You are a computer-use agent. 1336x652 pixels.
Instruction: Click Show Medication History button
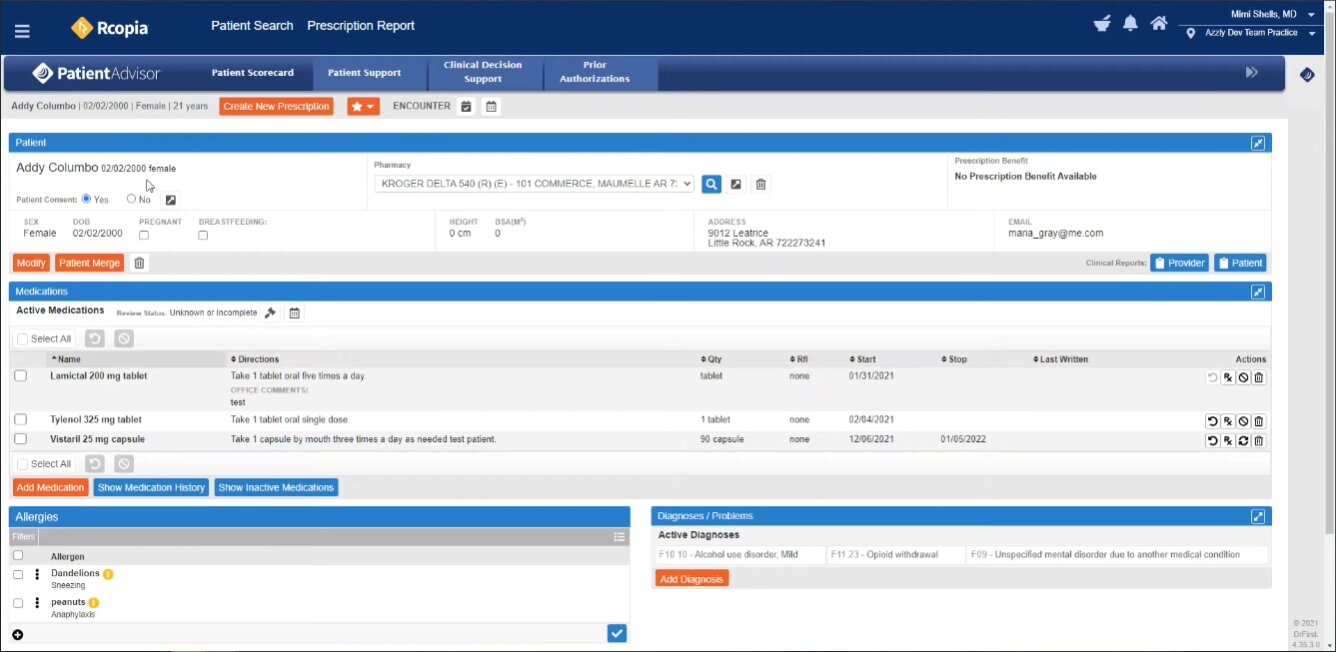(151, 488)
